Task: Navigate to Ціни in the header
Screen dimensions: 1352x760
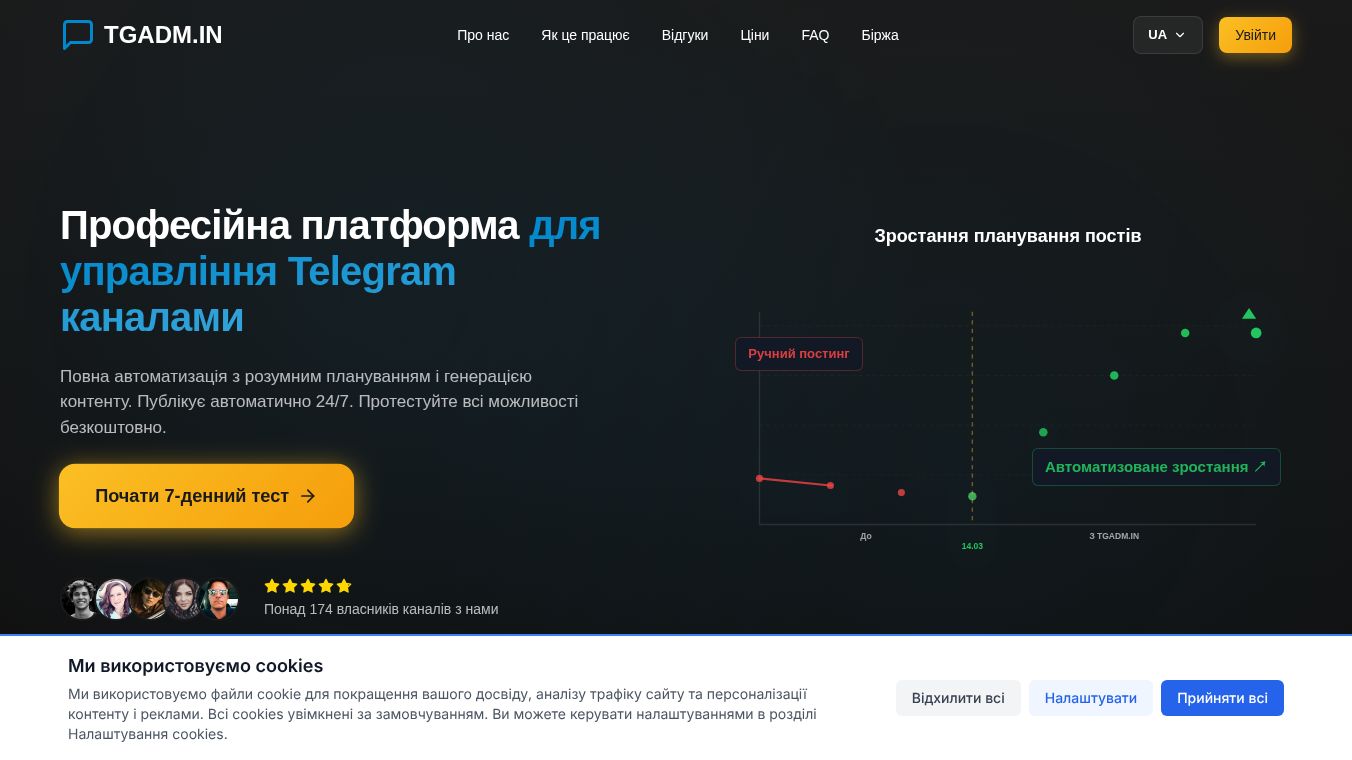Action: coord(755,35)
